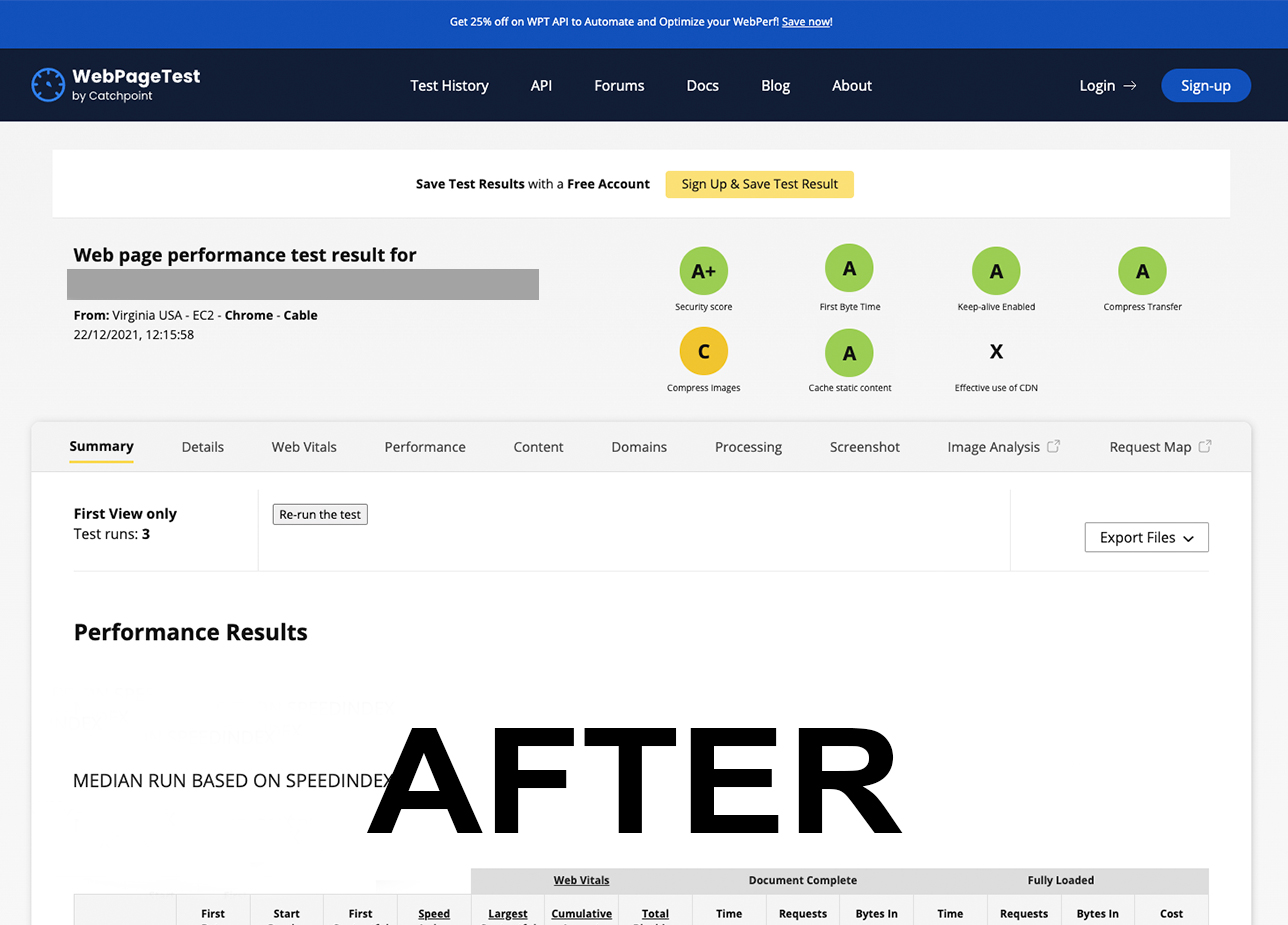1288x925 pixels.
Task: Open the About navigation link
Action: click(x=852, y=86)
